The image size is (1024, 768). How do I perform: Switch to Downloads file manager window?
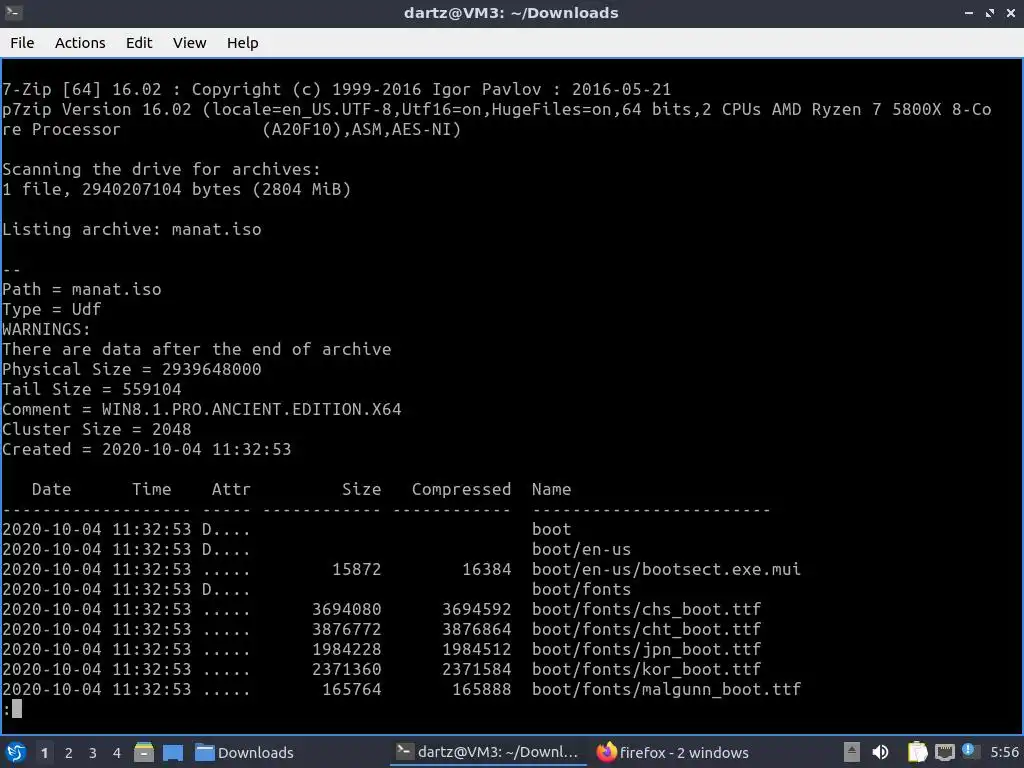point(244,752)
